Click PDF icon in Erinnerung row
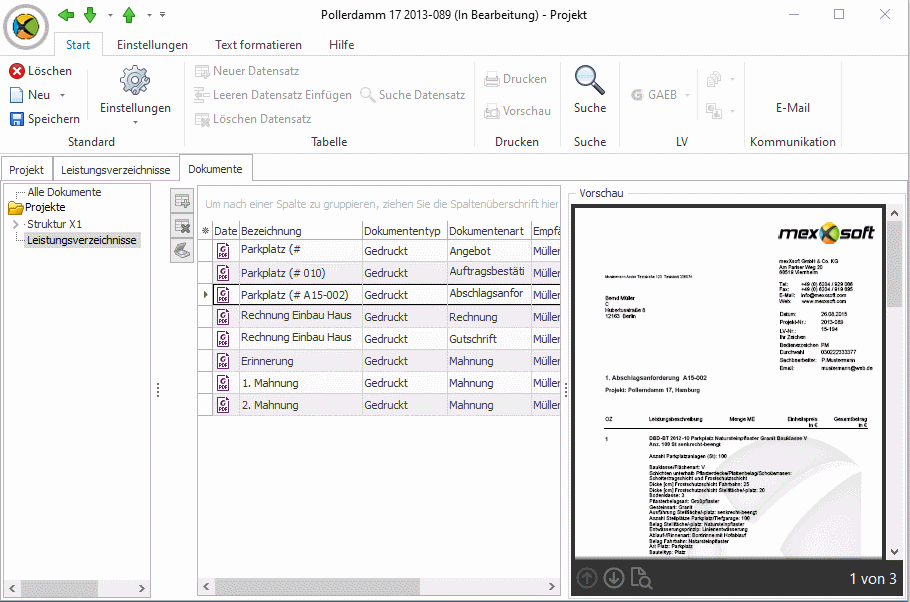 click(x=223, y=361)
